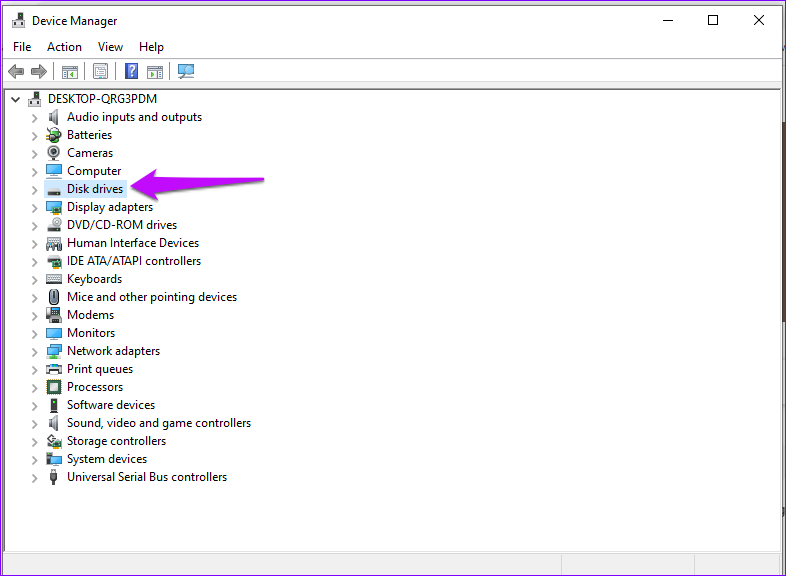Toggle the console tree toolbar icon
786x576 pixels.
pos(70,72)
